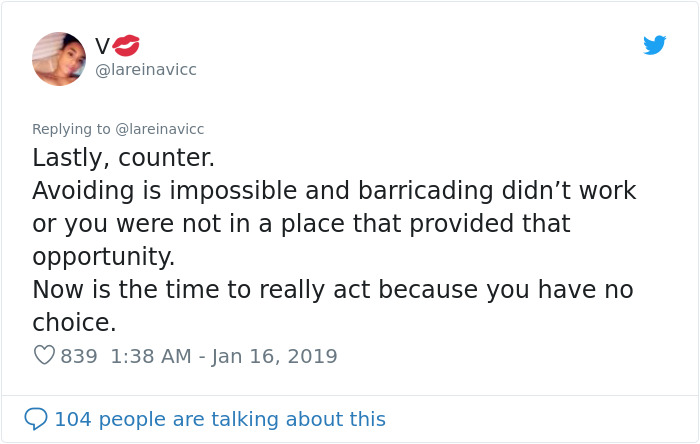Click the speech bubble conversation icon
The width and height of the screenshot is (700, 444).
[36, 419]
